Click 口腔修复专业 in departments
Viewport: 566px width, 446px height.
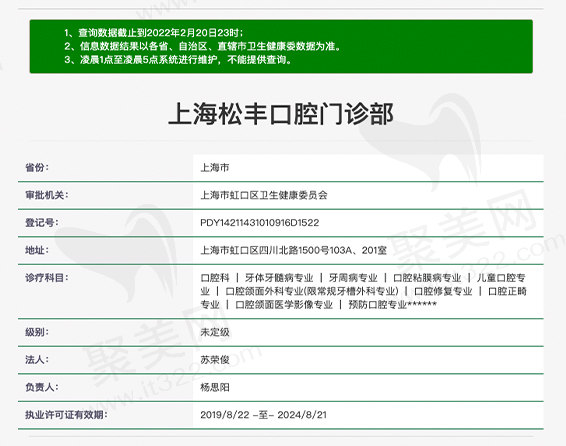point(443,291)
